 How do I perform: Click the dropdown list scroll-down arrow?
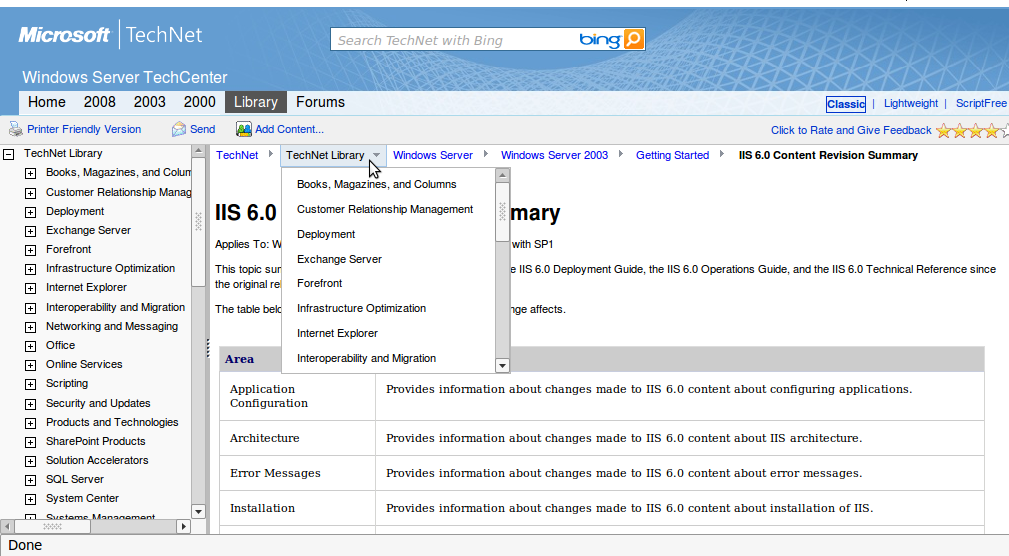click(x=503, y=366)
